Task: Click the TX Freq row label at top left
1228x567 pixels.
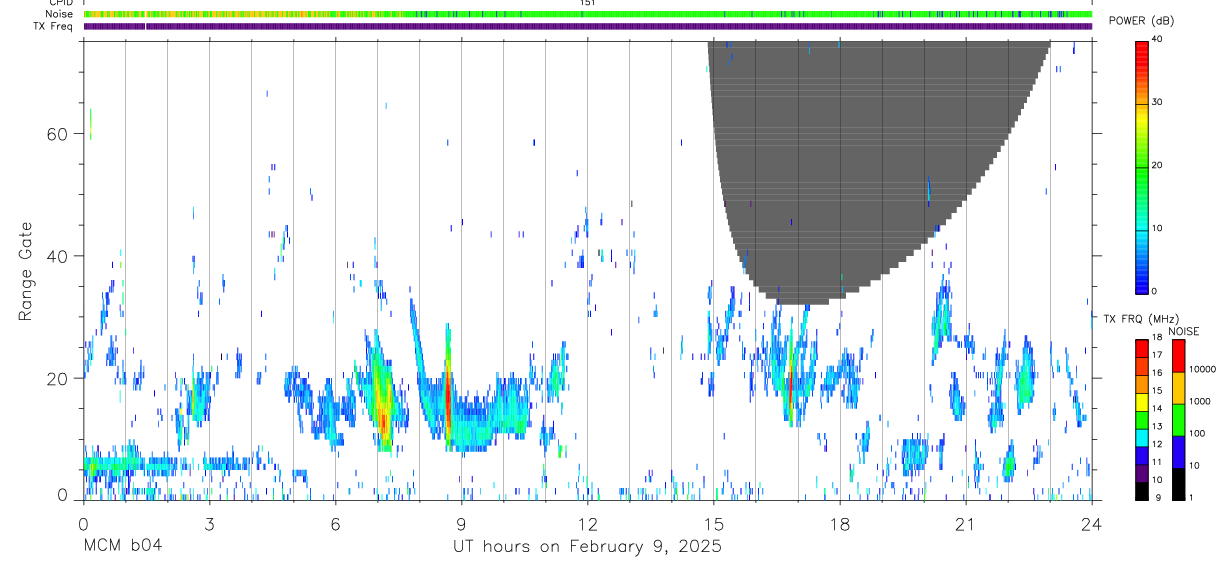Action: pos(54,26)
